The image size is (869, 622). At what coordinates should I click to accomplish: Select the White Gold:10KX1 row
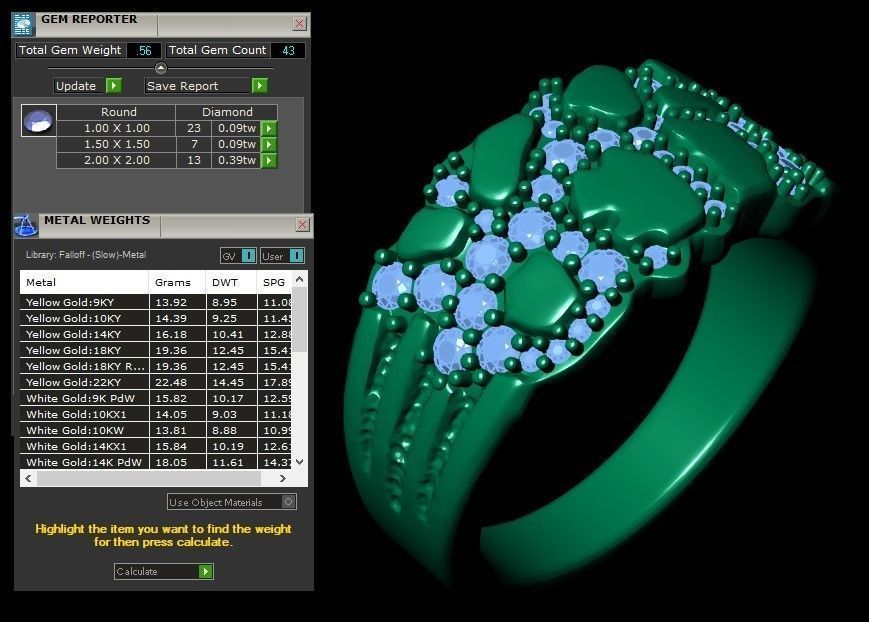[x=156, y=414]
